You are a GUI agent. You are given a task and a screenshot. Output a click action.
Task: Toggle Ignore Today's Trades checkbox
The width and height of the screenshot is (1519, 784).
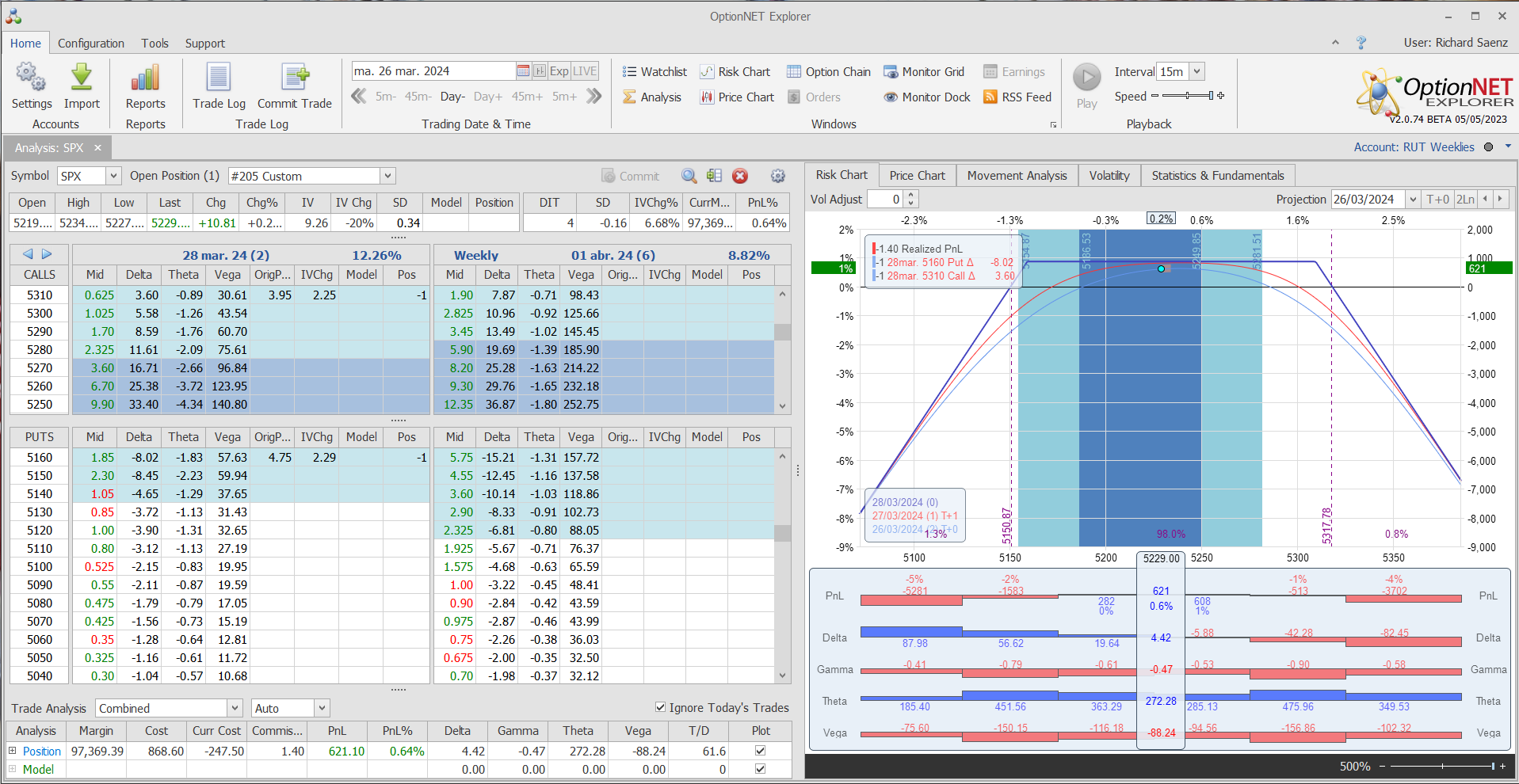(660, 707)
